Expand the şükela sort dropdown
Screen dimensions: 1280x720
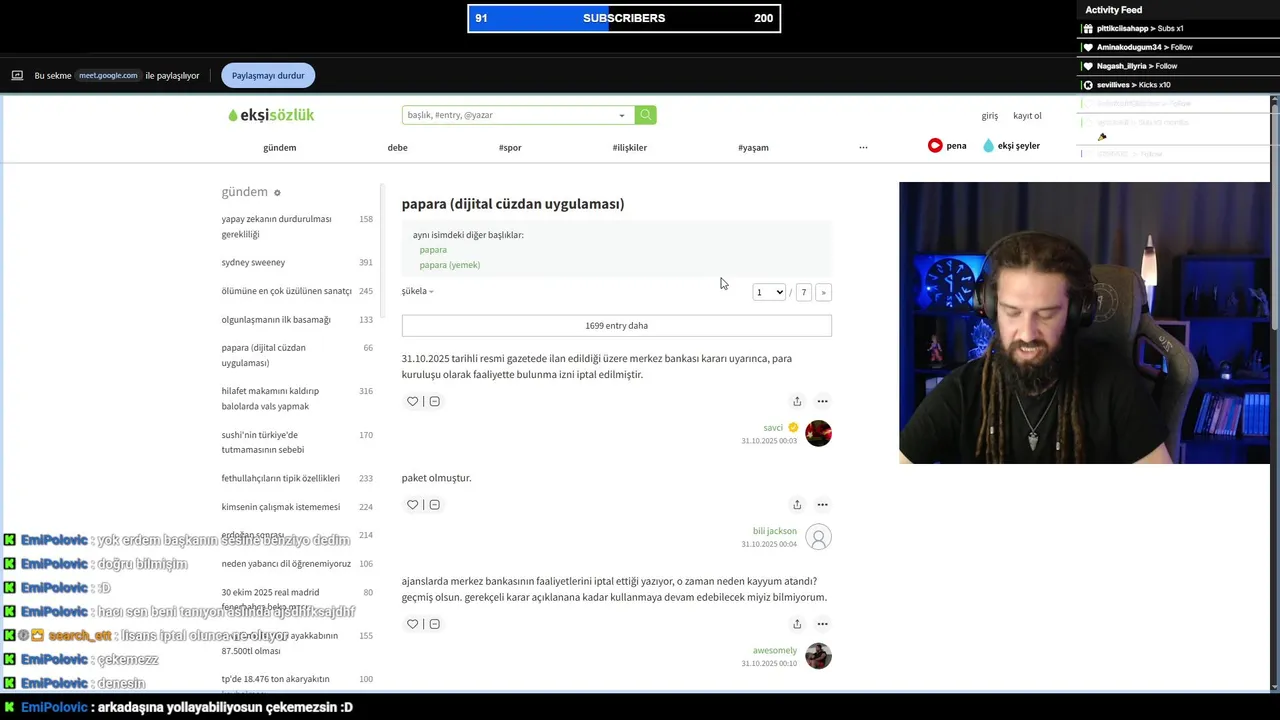(x=417, y=292)
